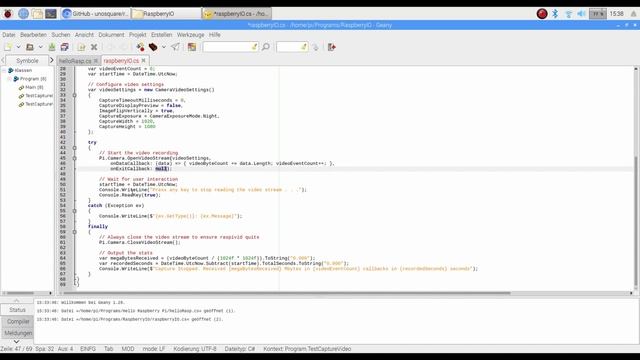The height and width of the screenshot is (360, 640).
Task: Open the Hilfe menu
Action: coord(215,35)
